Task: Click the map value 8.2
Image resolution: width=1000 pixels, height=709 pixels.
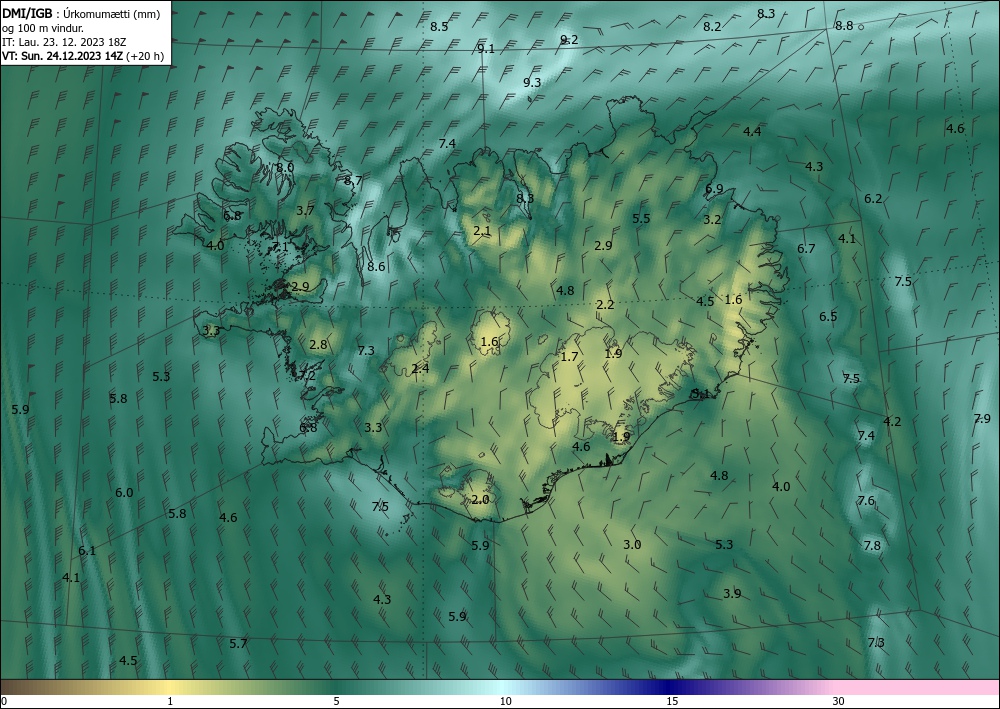Action: click(x=712, y=27)
